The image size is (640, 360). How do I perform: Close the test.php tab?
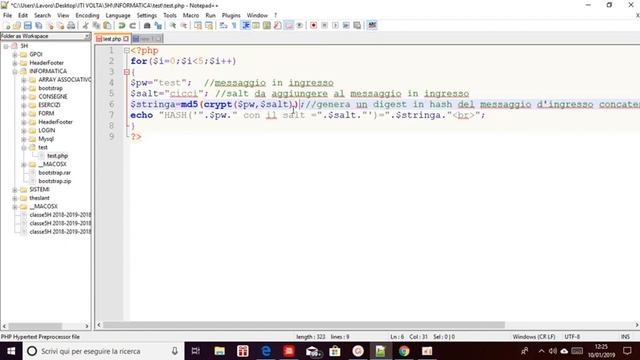pos(126,39)
